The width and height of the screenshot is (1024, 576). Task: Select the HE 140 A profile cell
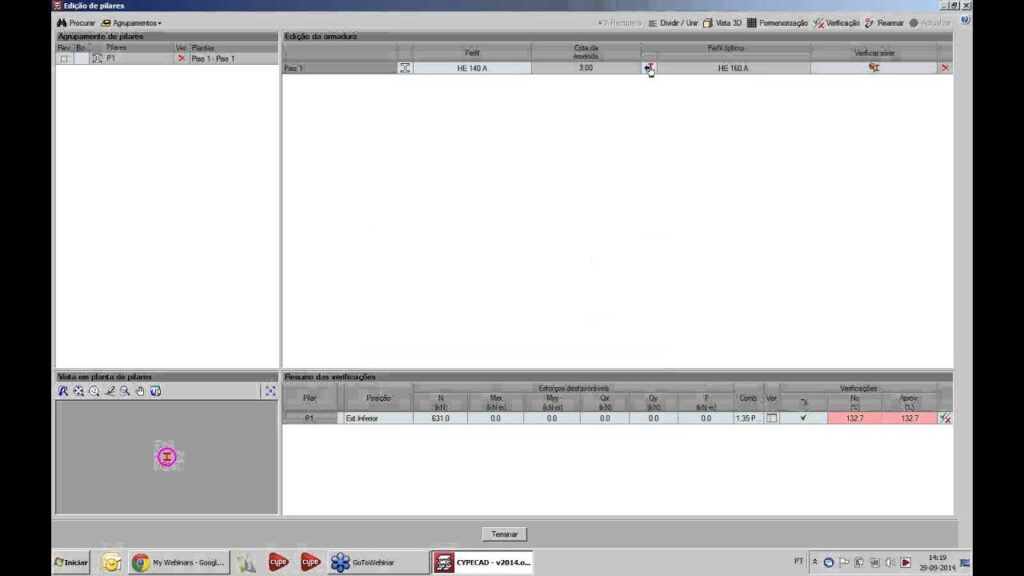point(471,68)
